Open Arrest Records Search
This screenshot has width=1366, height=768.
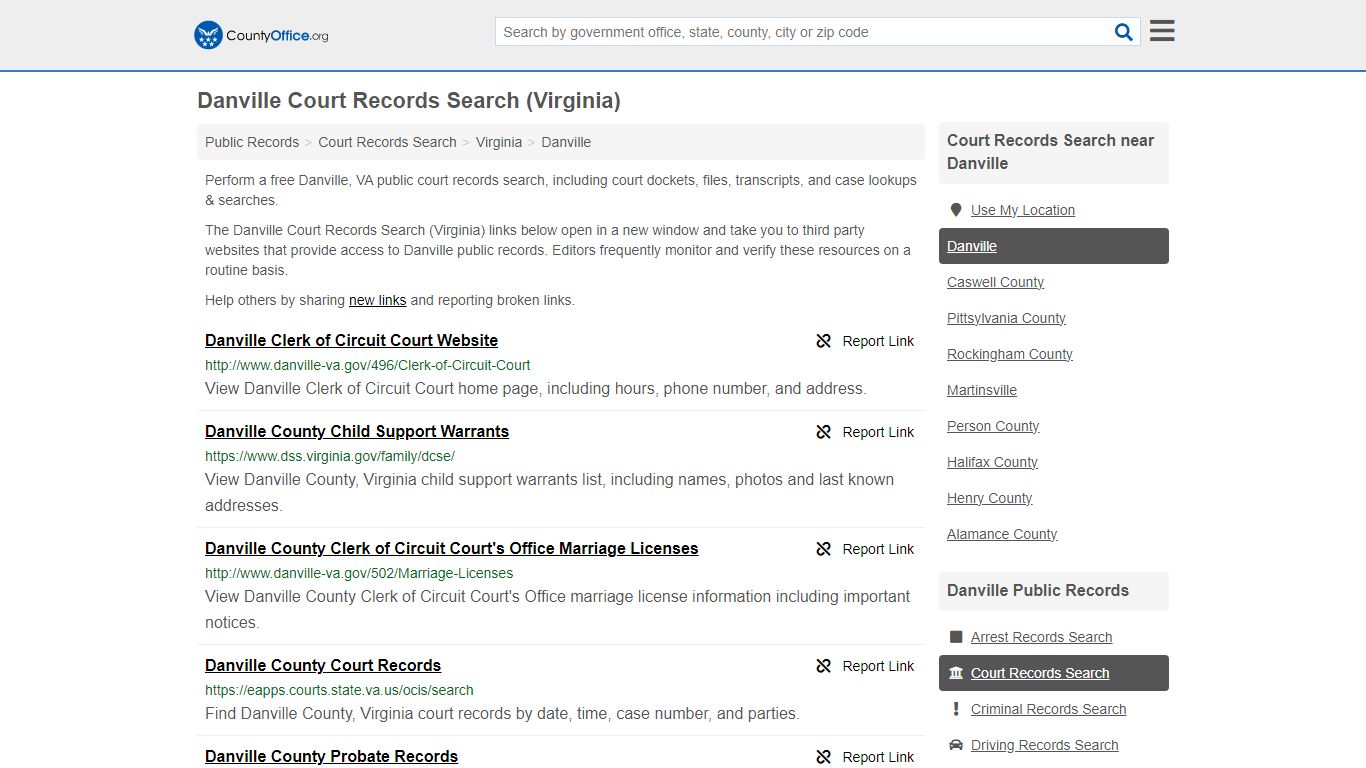point(1041,637)
